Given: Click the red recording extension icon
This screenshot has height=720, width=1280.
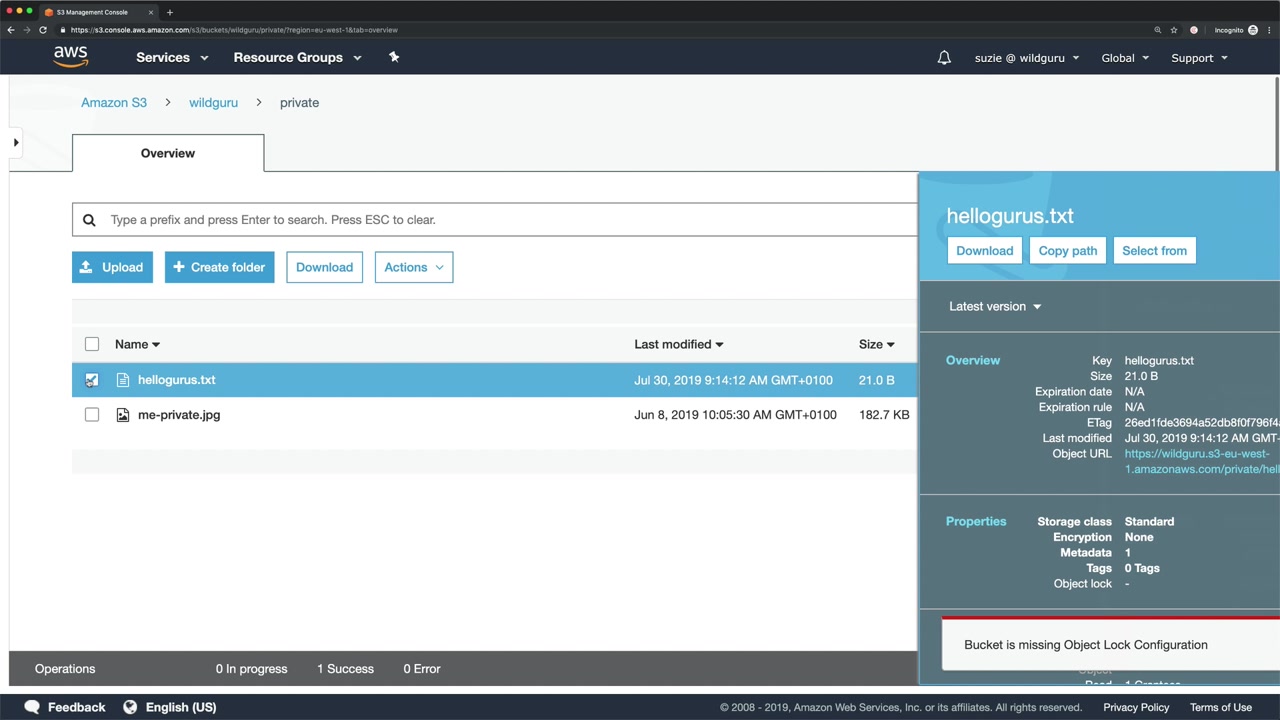Looking at the screenshot, I should click(x=1194, y=30).
